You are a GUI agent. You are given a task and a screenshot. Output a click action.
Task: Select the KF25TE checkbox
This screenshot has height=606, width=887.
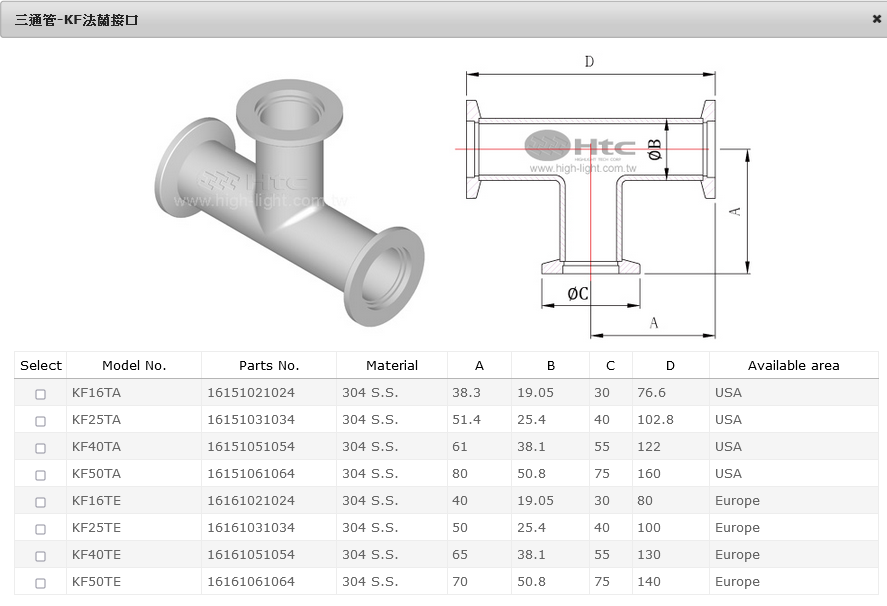[41, 529]
